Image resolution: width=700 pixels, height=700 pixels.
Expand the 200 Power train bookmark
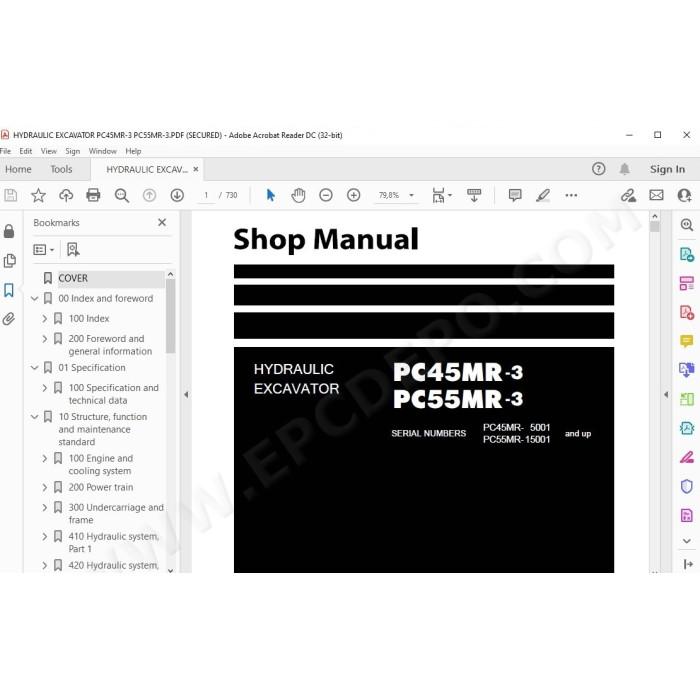point(45,488)
